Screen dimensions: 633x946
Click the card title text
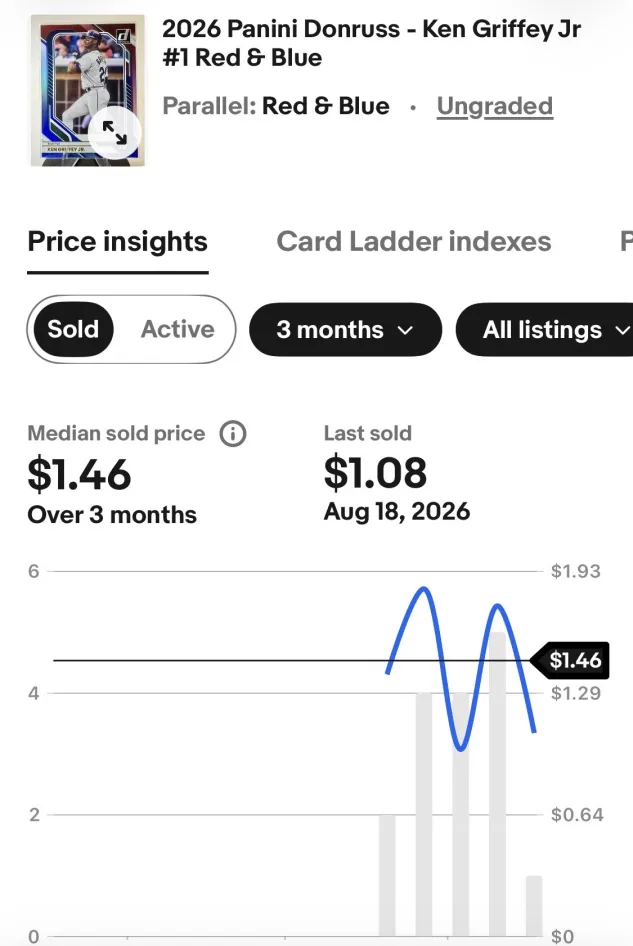[371, 43]
